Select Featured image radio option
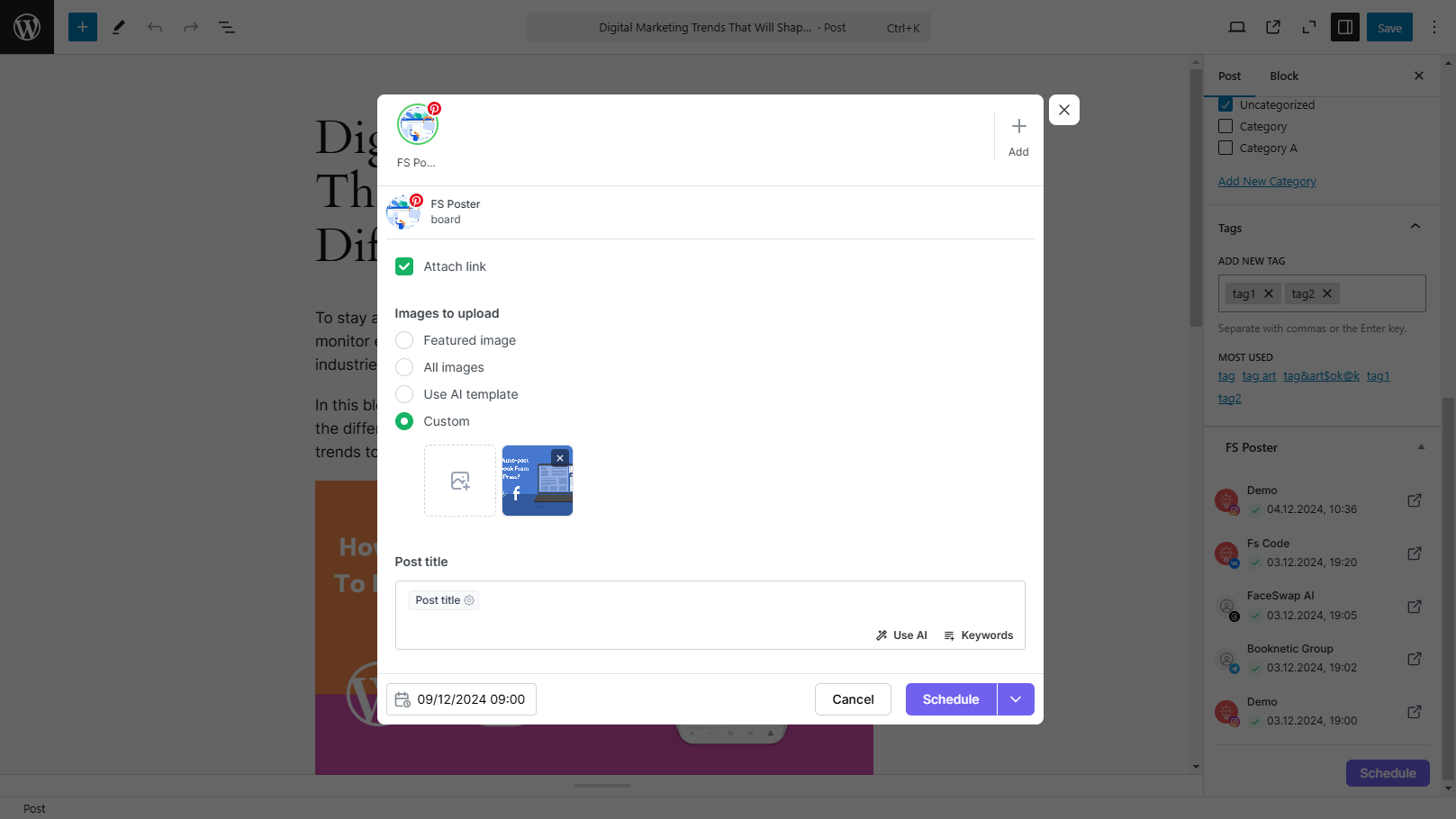This screenshot has height=819, width=1456. [404, 340]
